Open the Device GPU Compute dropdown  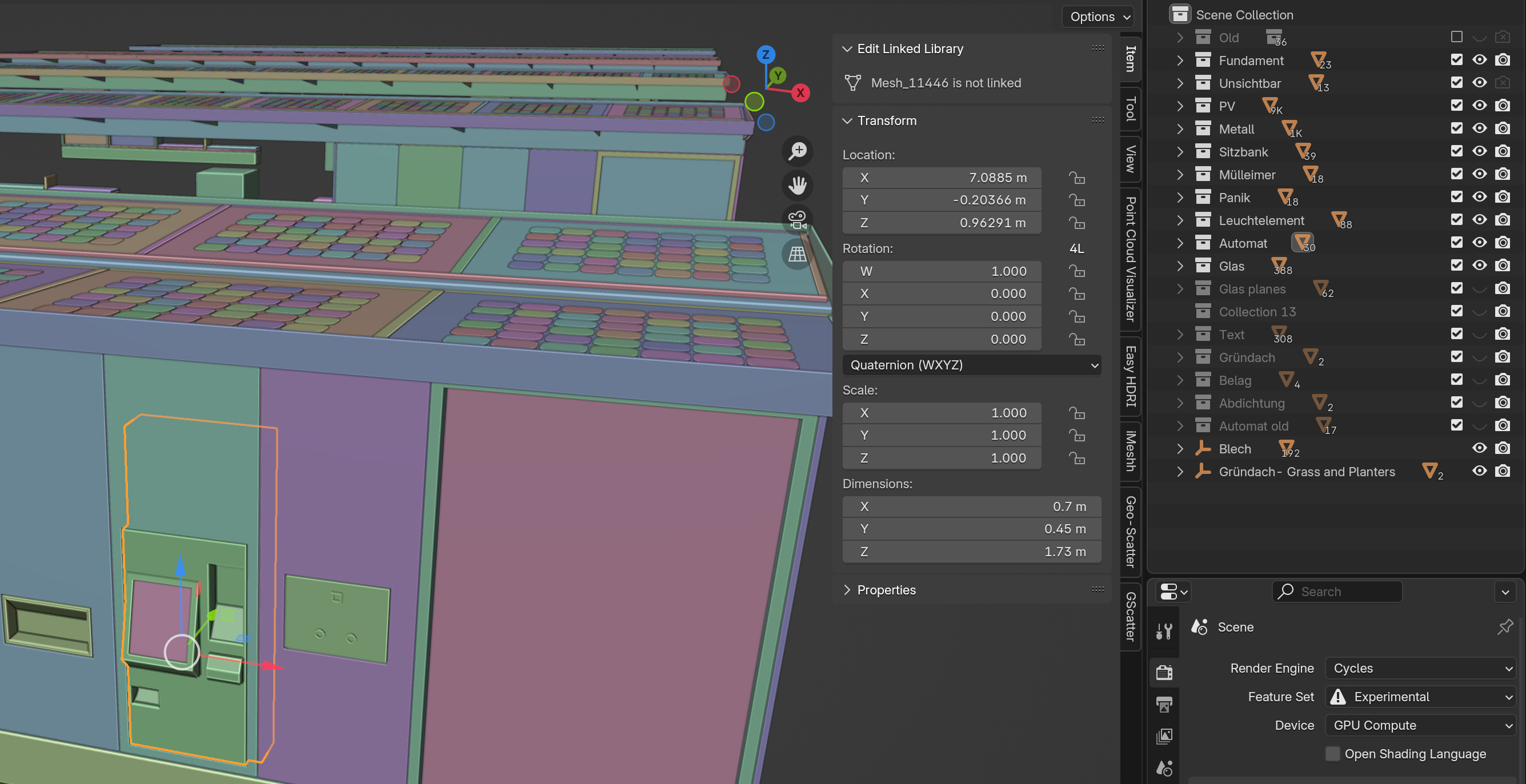tap(1420, 725)
